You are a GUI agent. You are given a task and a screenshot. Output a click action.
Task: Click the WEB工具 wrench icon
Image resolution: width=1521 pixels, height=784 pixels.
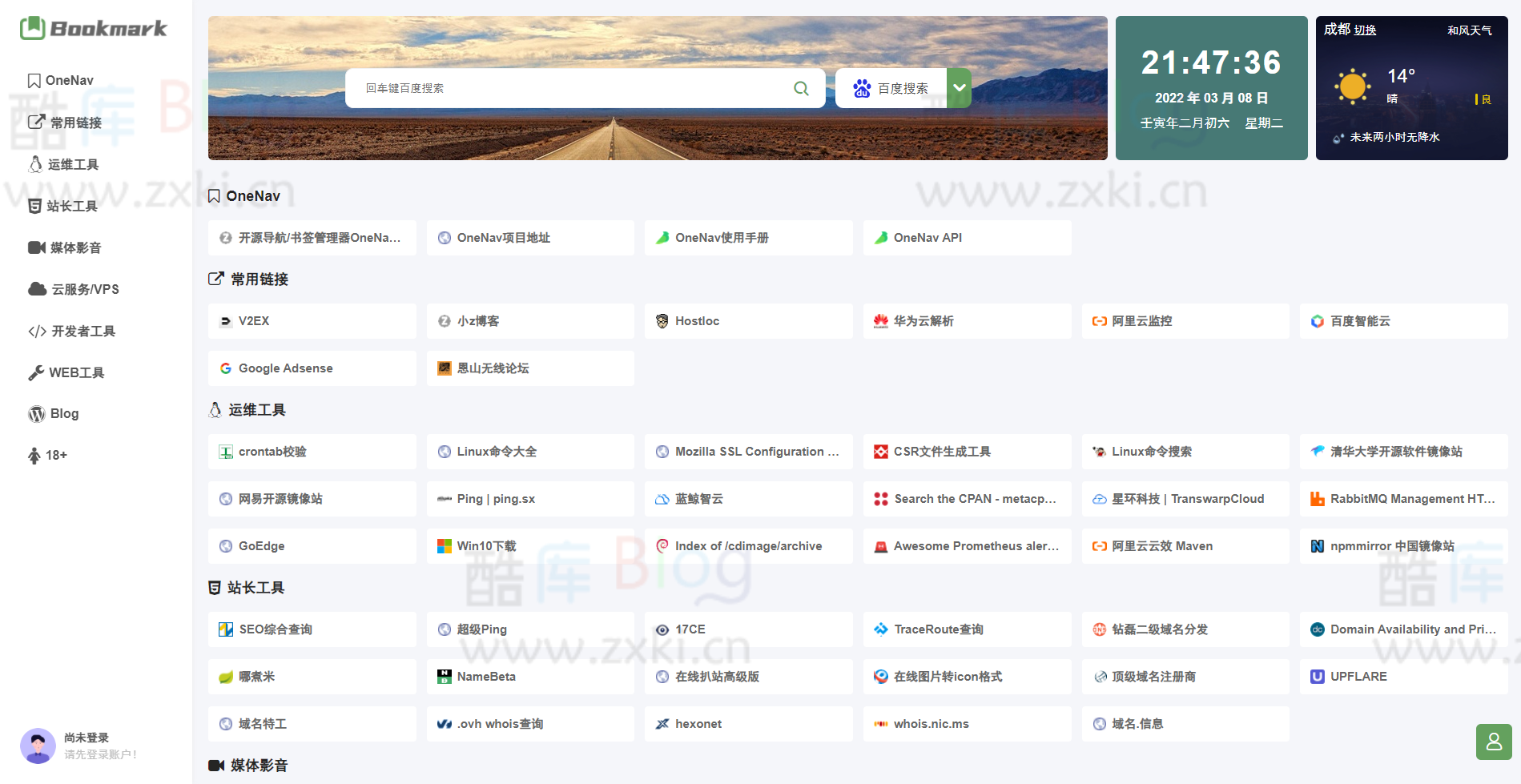[35, 372]
